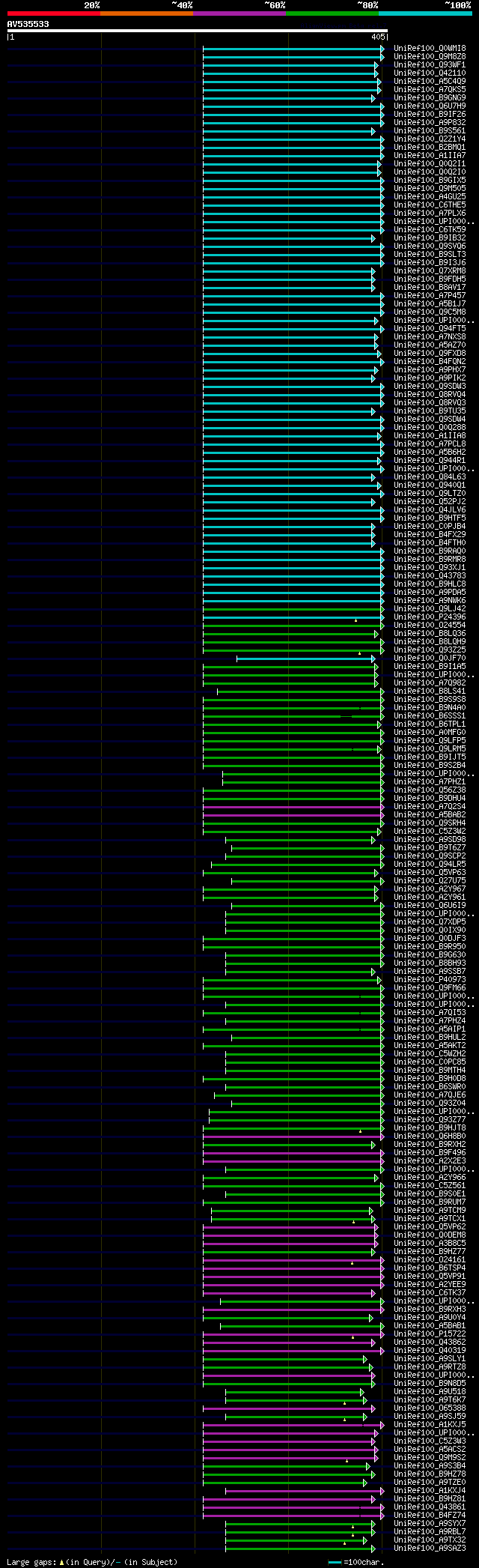Viewport: 479px width, 1568px height.
Task: Select the UniRef100_Q2Z1Y4 label
Action: (x=430, y=139)
